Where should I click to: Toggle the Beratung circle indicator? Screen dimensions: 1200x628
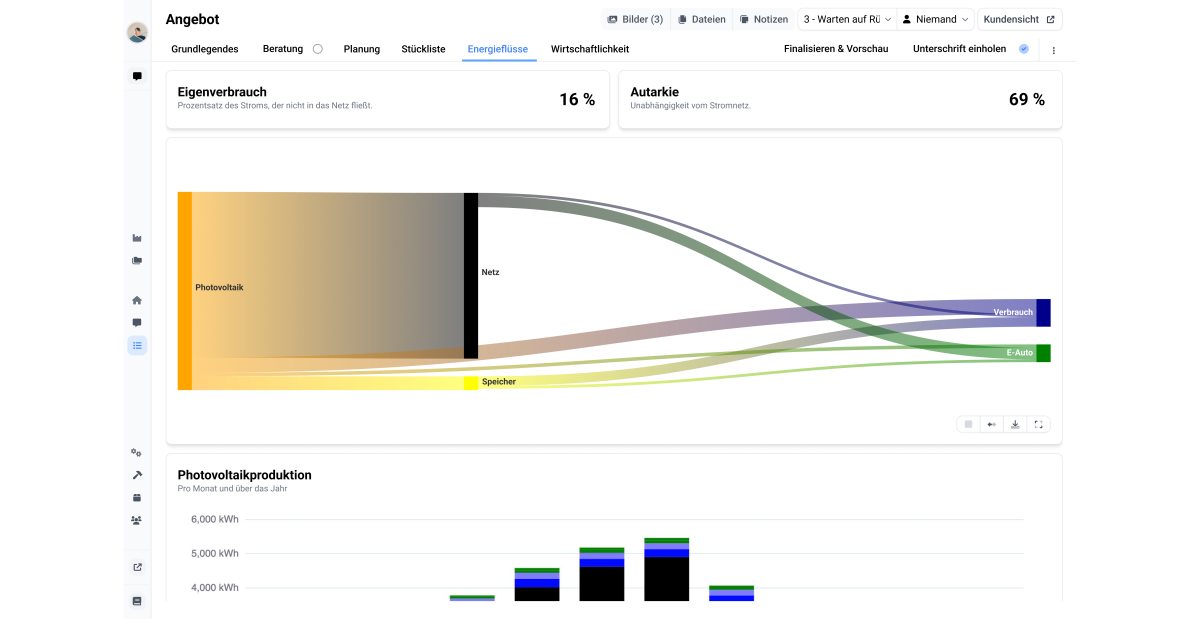[x=318, y=49]
